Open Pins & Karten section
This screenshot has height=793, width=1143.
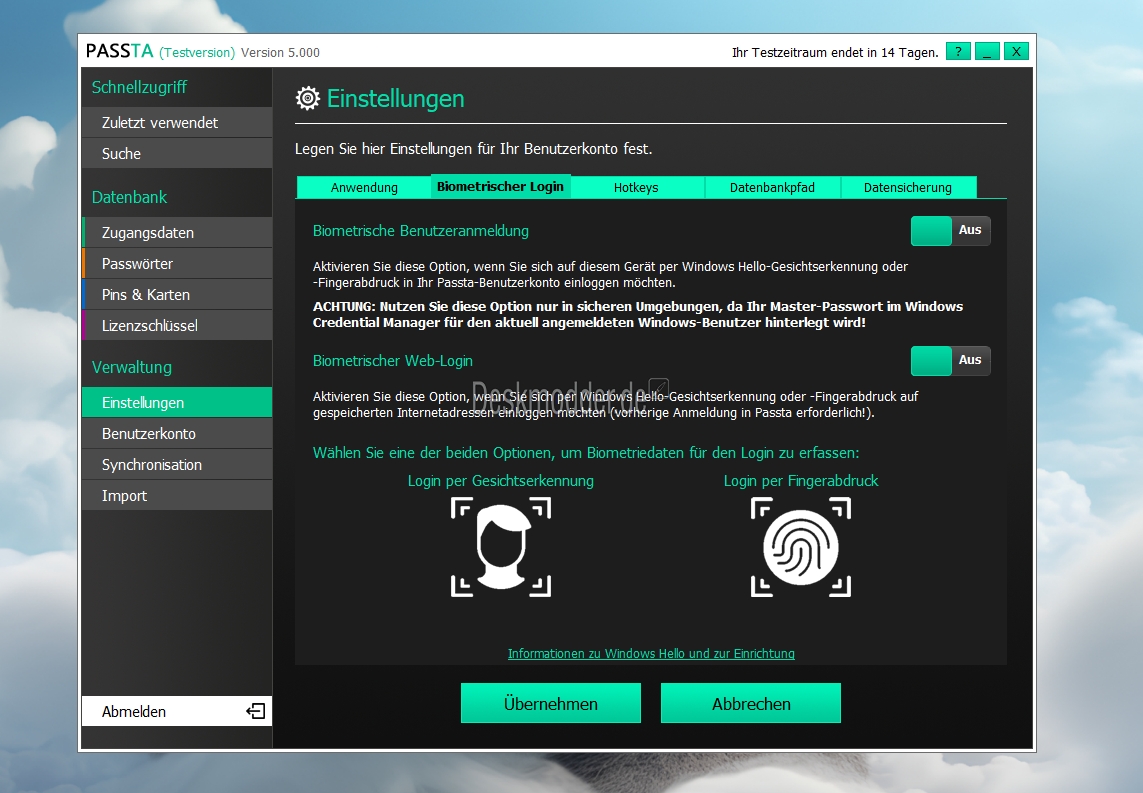pyautogui.click(x=176, y=294)
